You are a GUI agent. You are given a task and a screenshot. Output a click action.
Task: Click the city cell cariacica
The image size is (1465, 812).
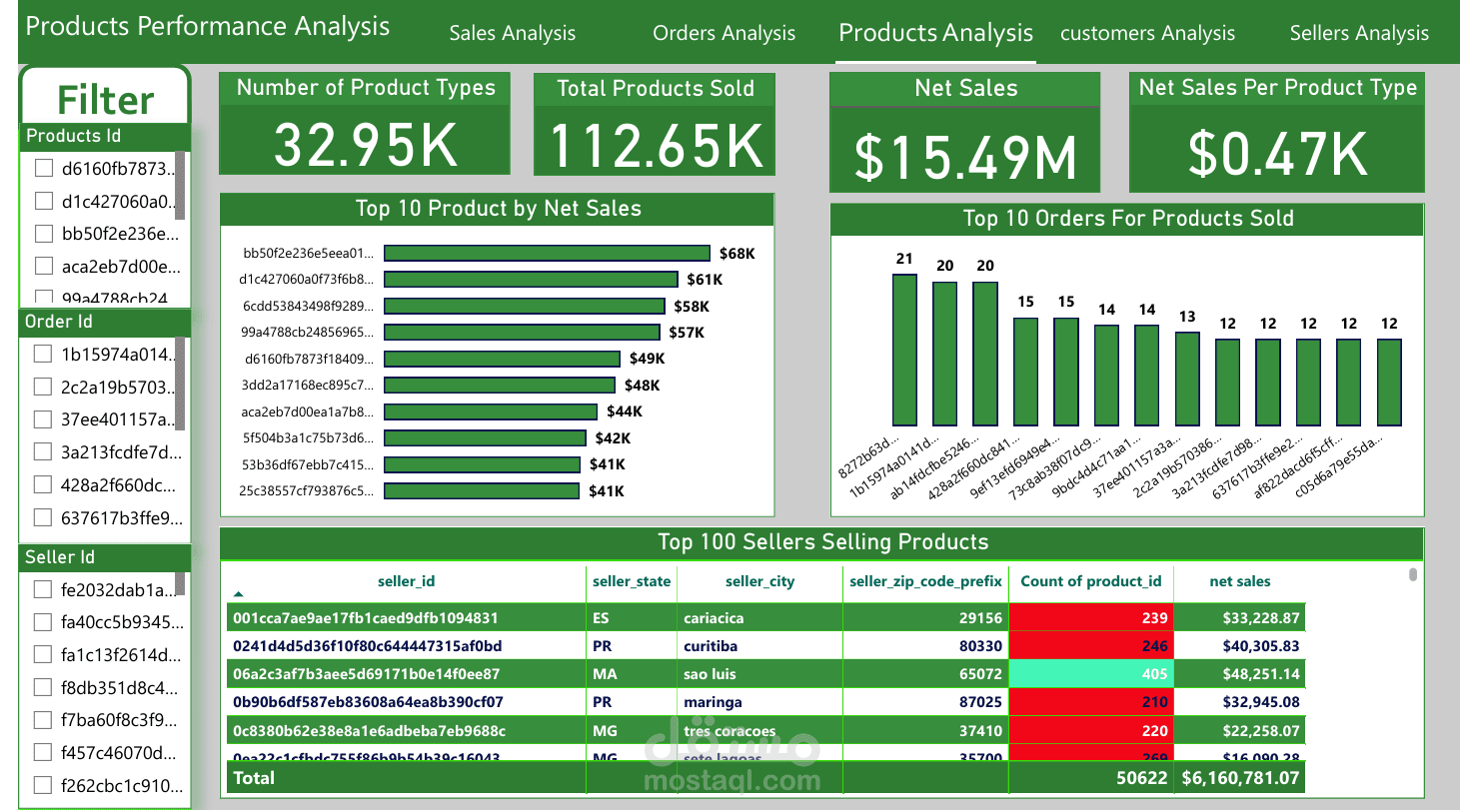click(x=759, y=617)
